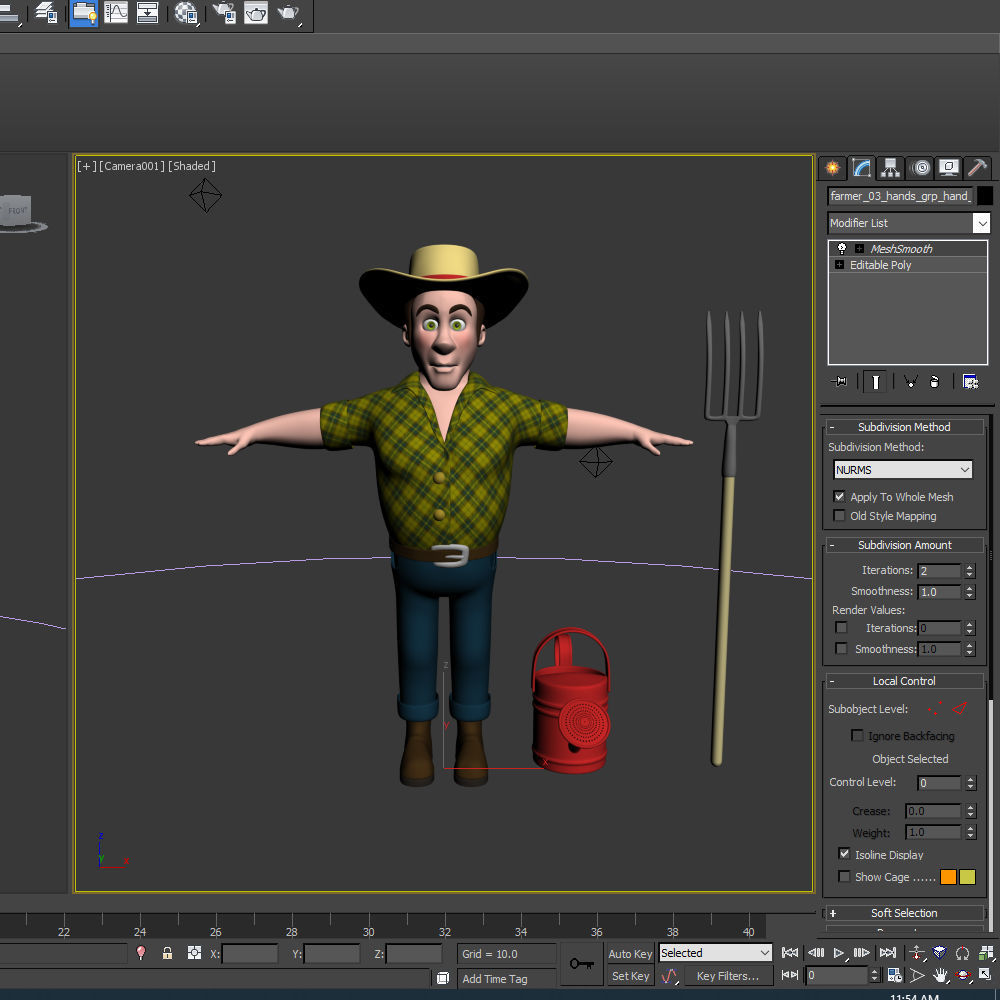
Task: Click the Set Keys large key button
Action: coord(581,964)
